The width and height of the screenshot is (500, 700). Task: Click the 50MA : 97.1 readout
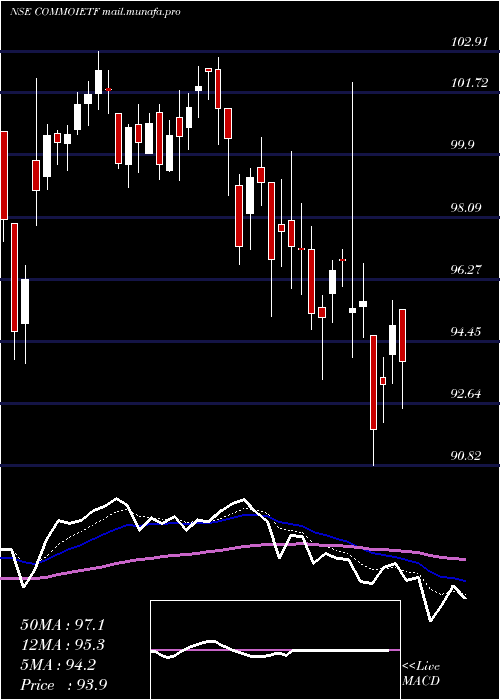coord(63,625)
